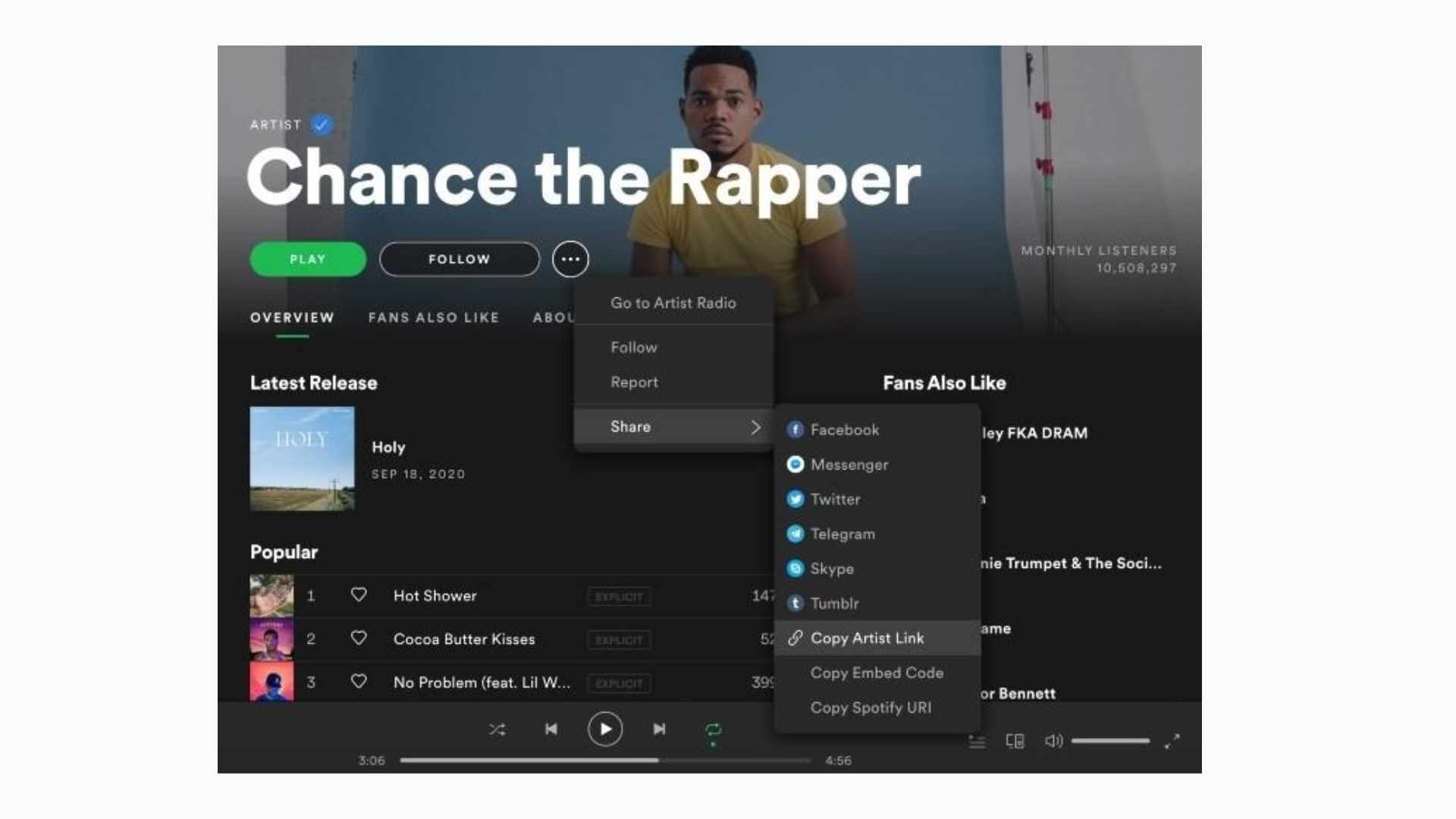Screen dimensions: 1456x819
Task: Expand the Share submenu arrow
Action: [x=755, y=427]
